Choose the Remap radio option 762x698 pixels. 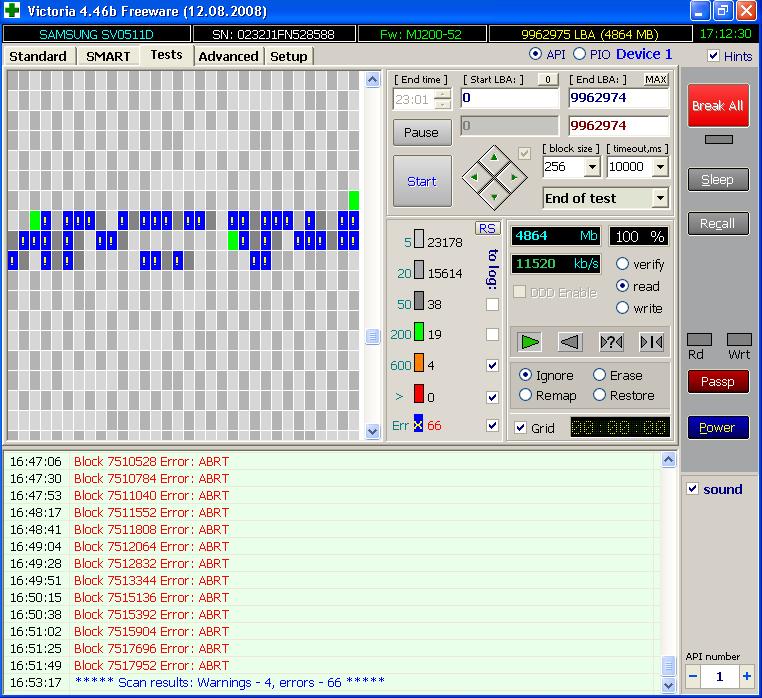(x=526, y=395)
